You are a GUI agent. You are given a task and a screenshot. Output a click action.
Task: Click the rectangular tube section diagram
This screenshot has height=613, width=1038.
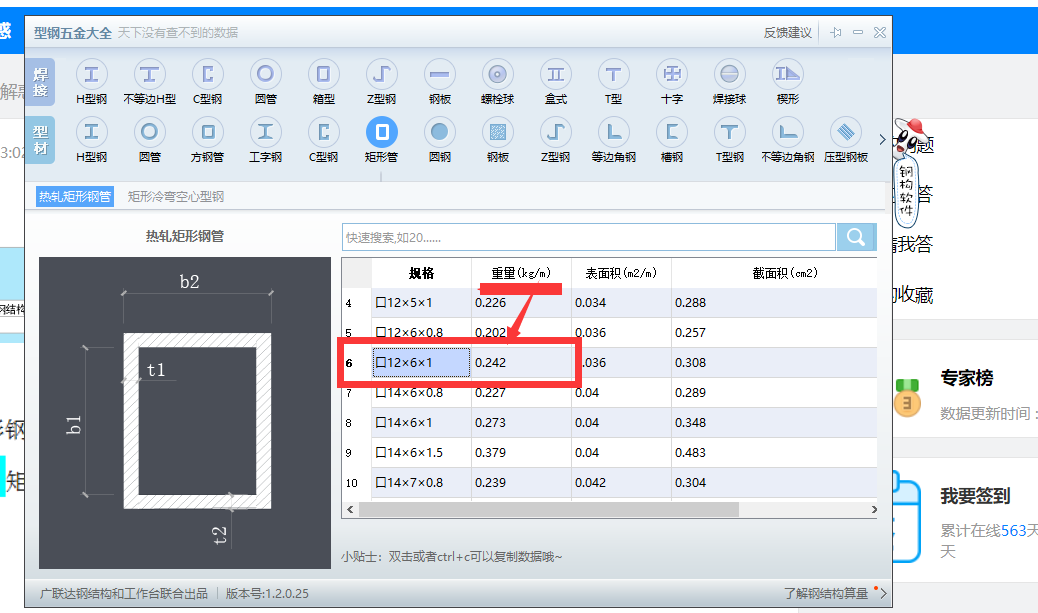[185, 412]
